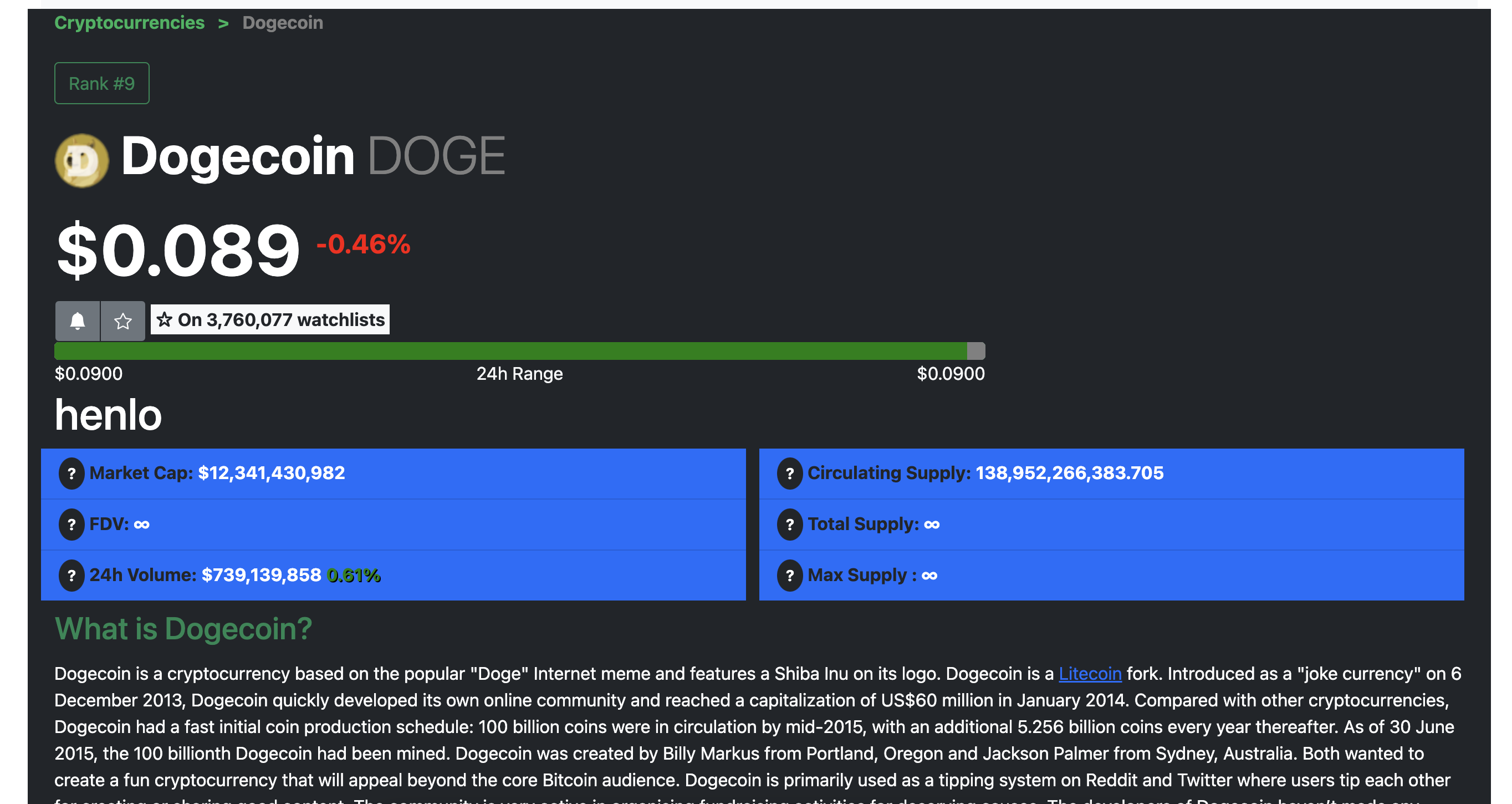Click the What is Dogecoin? heading

pos(183,628)
